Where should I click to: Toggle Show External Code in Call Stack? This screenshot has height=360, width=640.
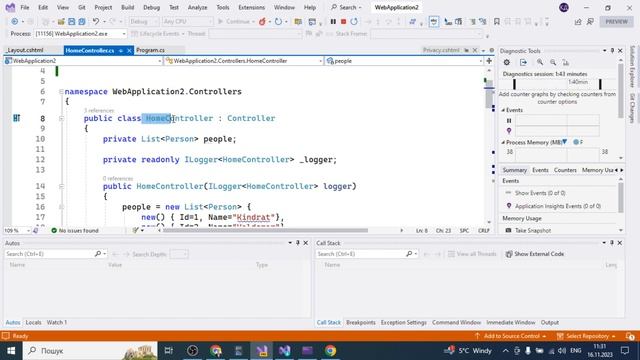[535, 254]
